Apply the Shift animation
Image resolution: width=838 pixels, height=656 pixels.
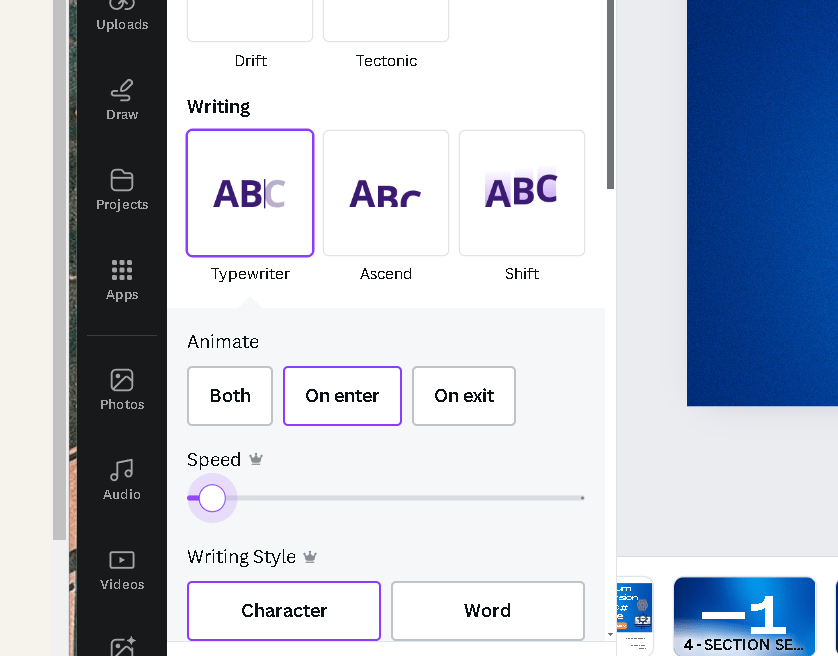coord(522,193)
